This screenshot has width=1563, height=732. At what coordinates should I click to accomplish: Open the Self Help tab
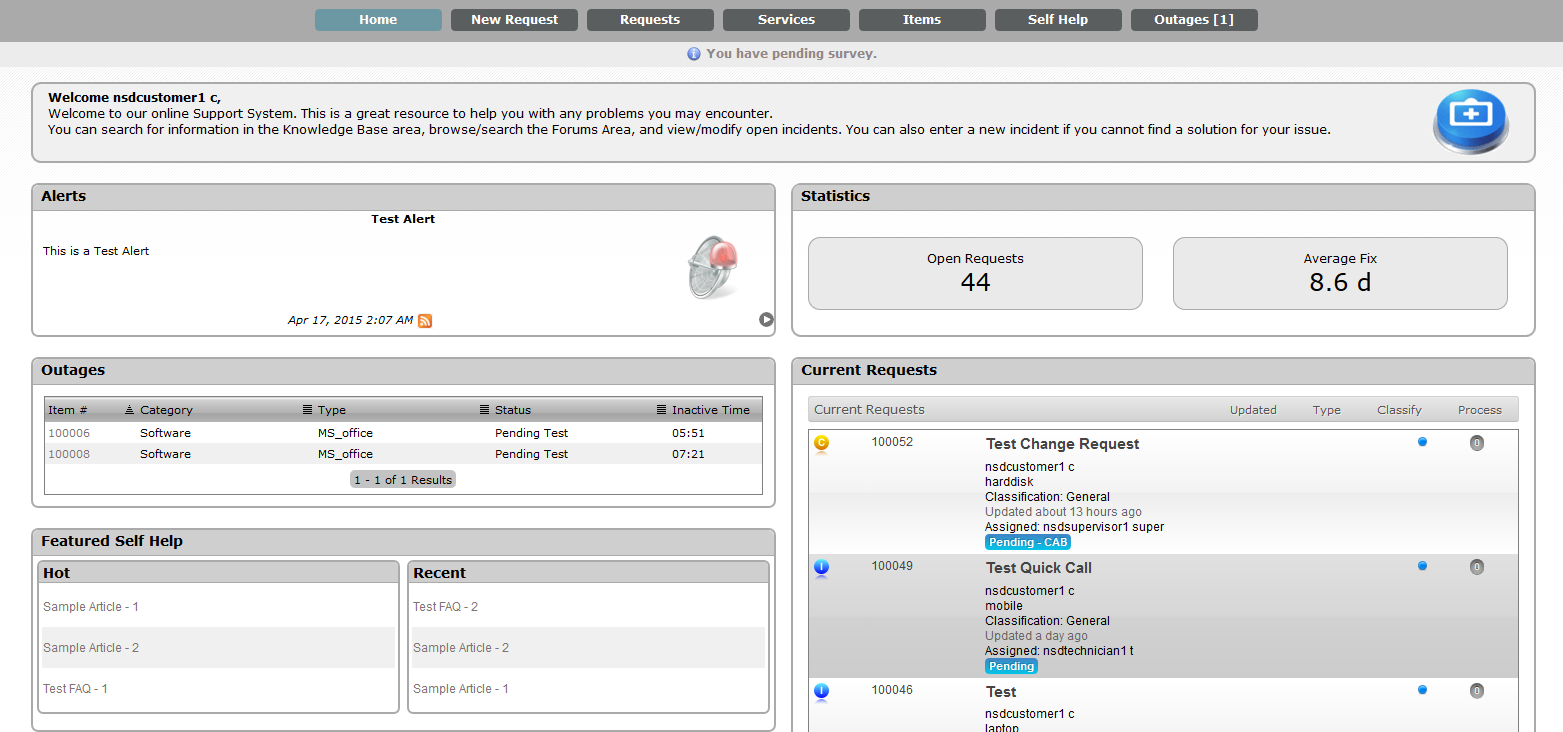pyautogui.click(x=1058, y=20)
